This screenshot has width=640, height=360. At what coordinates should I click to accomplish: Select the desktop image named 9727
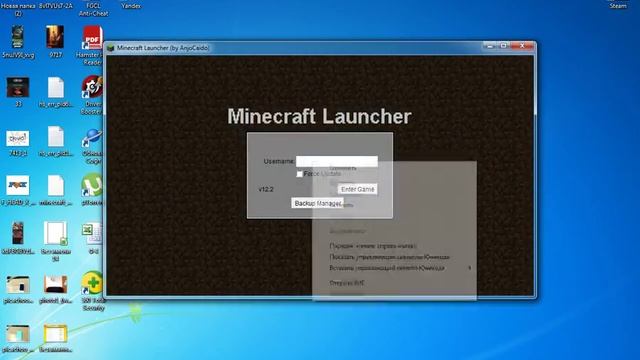click(55, 37)
